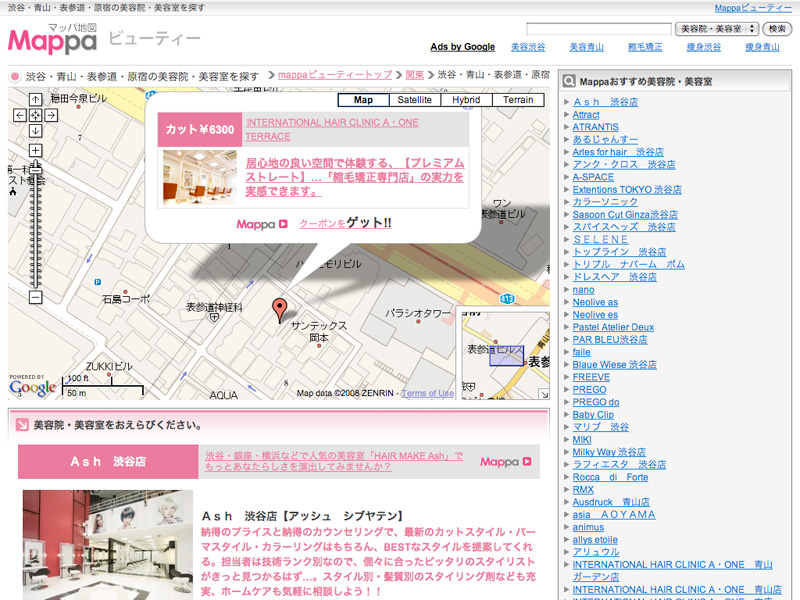
Task: Click the blue viewport box in overview map
Action: pyautogui.click(x=507, y=355)
